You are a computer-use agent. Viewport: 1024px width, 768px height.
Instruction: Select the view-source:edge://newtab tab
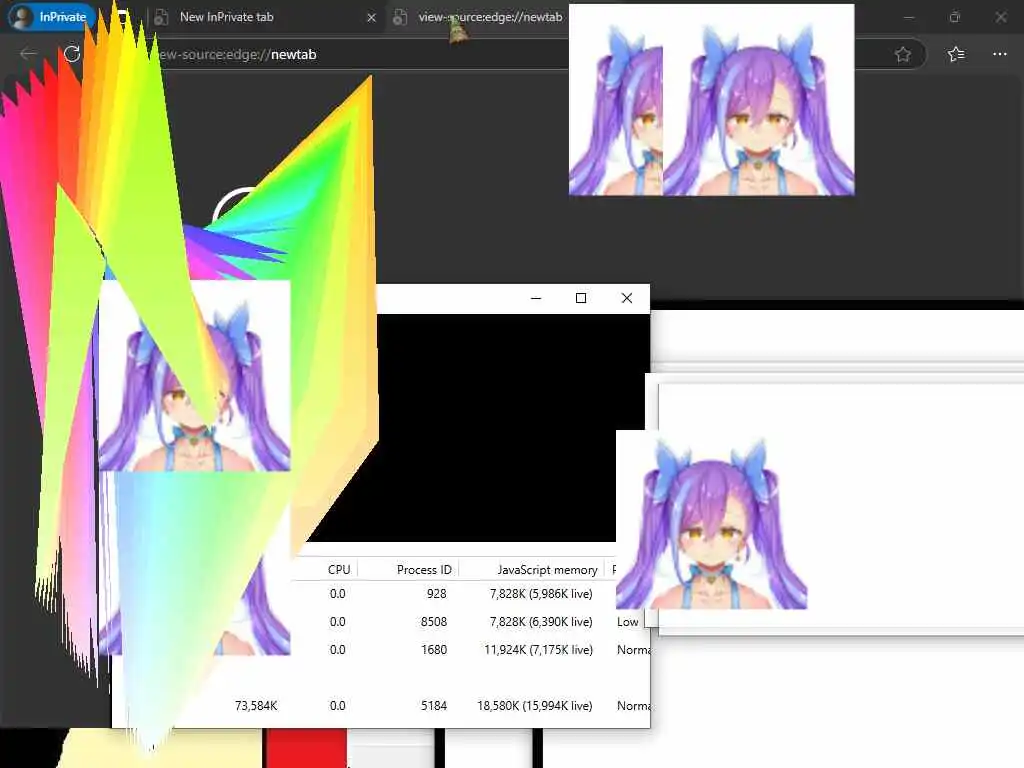click(480, 17)
